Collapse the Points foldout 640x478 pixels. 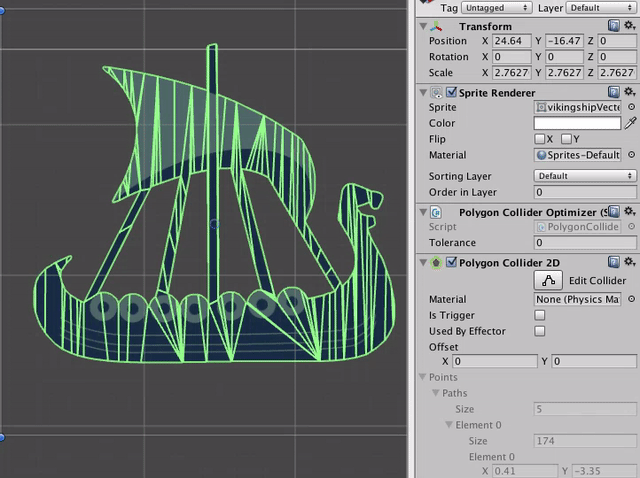423,377
